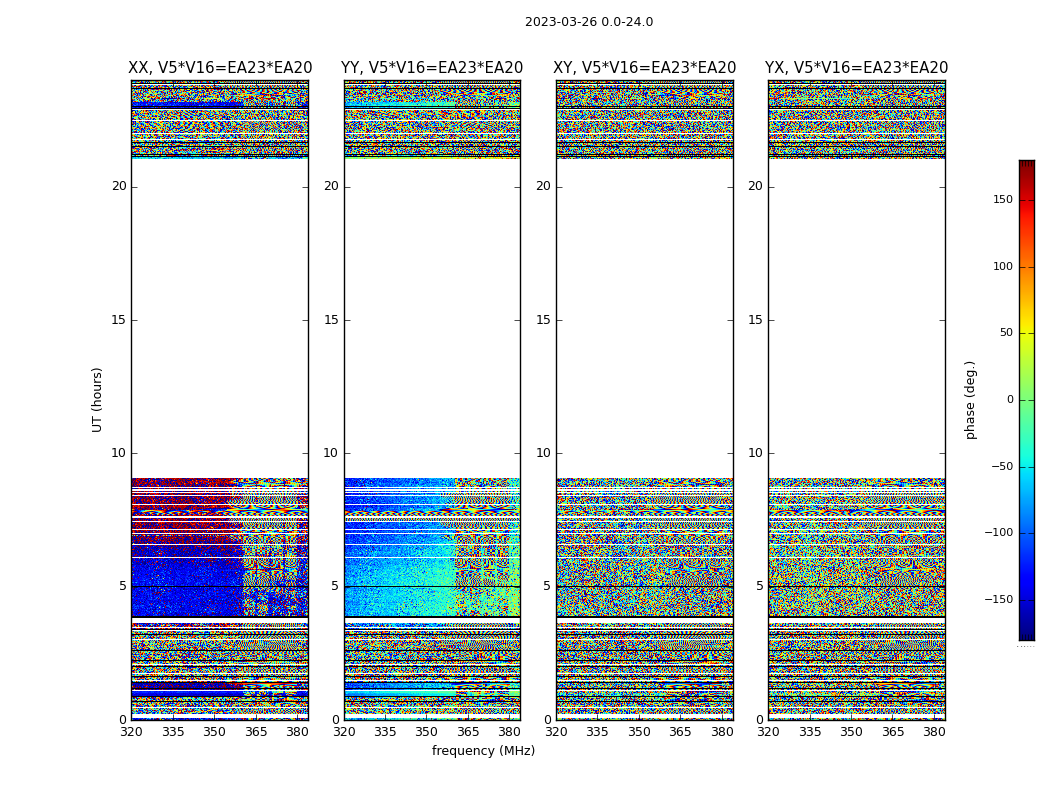Click the 15 hour tick of YY panel
Image resolution: width=1050 pixels, height=800 pixels.
click(x=331, y=320)
